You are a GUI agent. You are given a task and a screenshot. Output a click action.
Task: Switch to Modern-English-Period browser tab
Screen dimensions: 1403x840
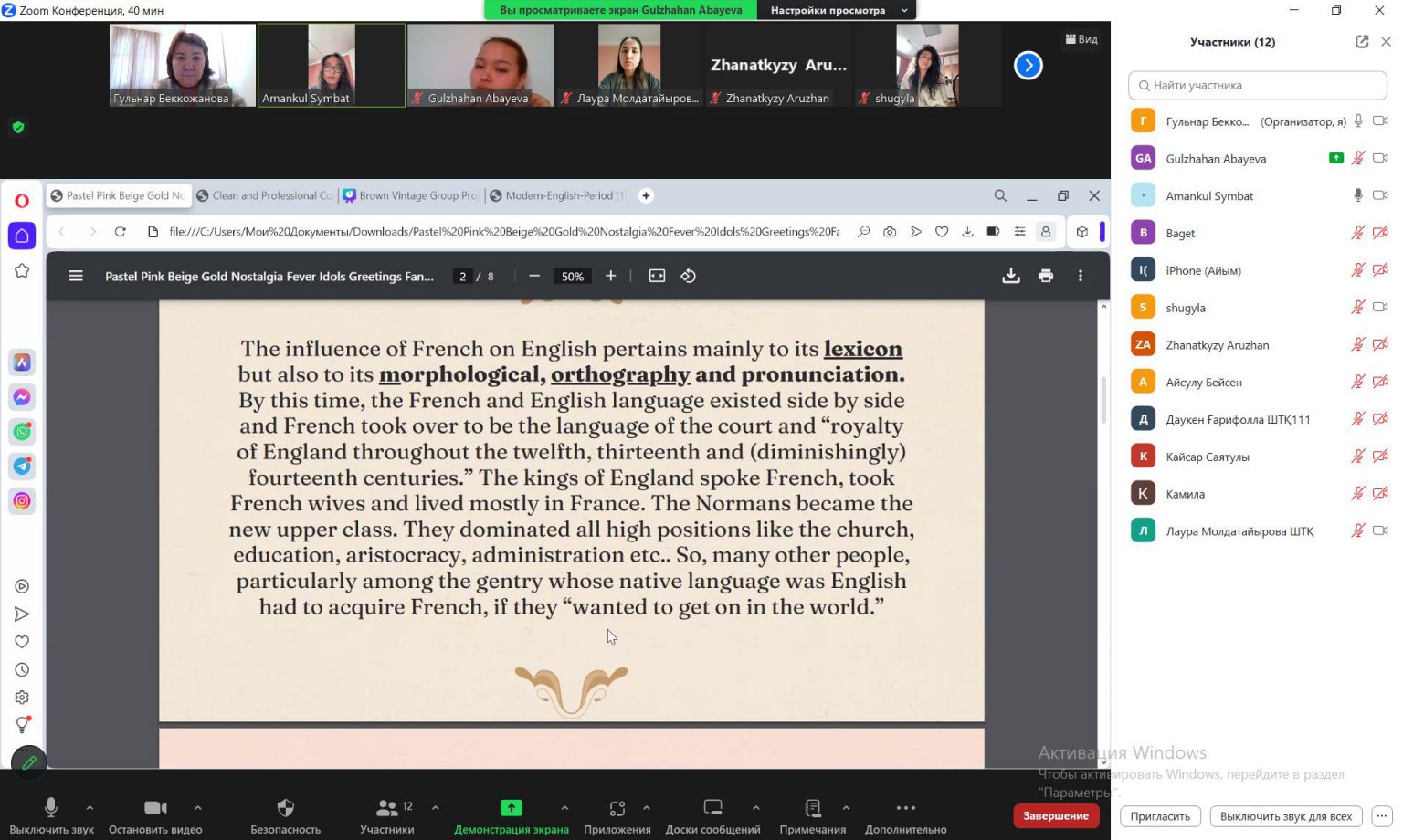(x=559, y=195)
